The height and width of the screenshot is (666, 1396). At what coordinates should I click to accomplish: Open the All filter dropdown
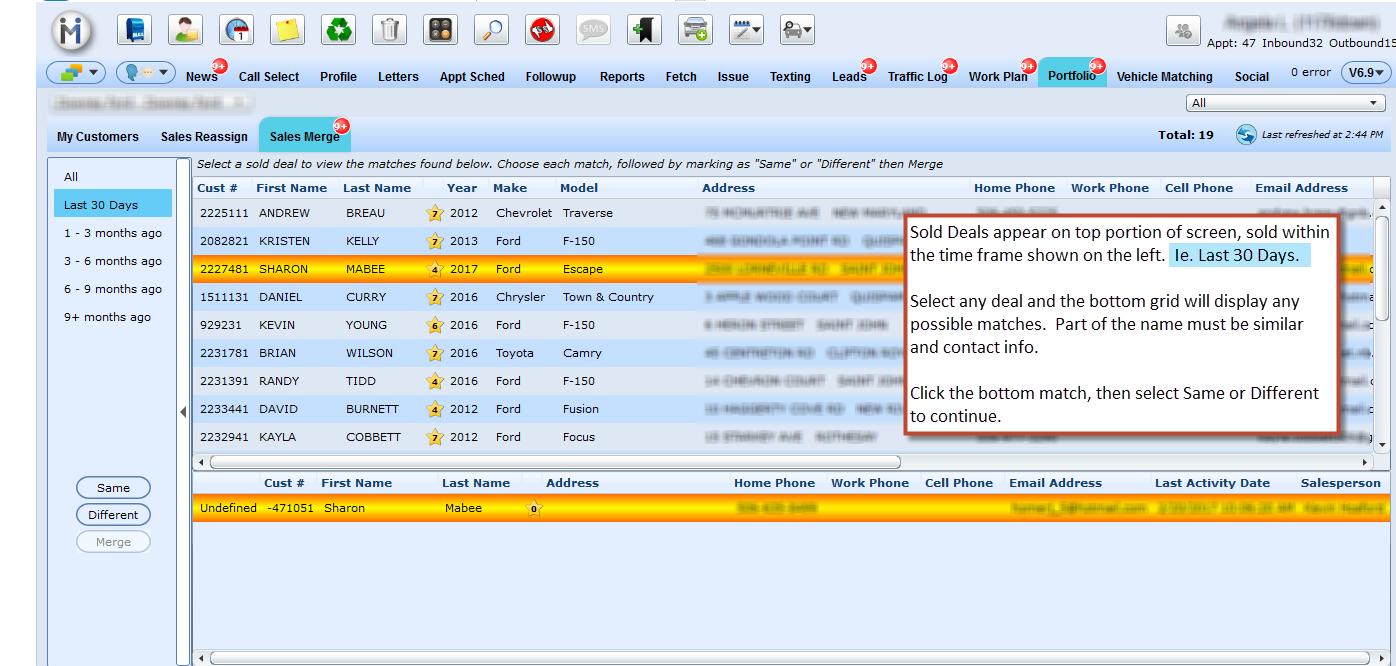pos(1285,103)
